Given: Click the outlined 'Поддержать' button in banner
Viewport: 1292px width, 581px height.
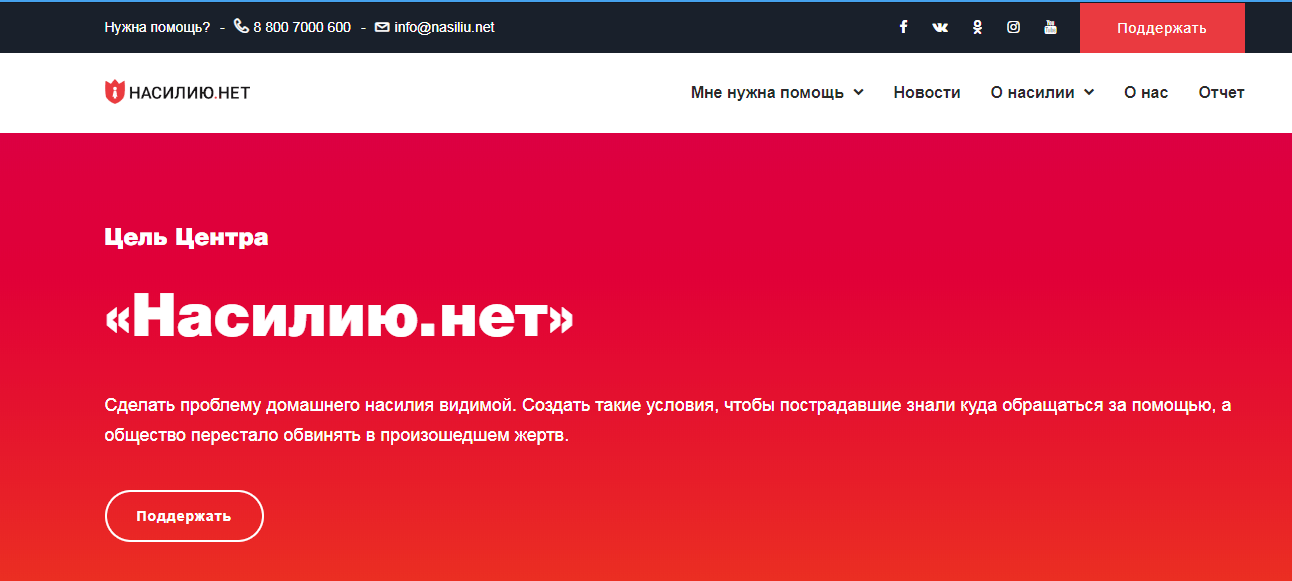Looking at the screenshot, I should [184, 516].
